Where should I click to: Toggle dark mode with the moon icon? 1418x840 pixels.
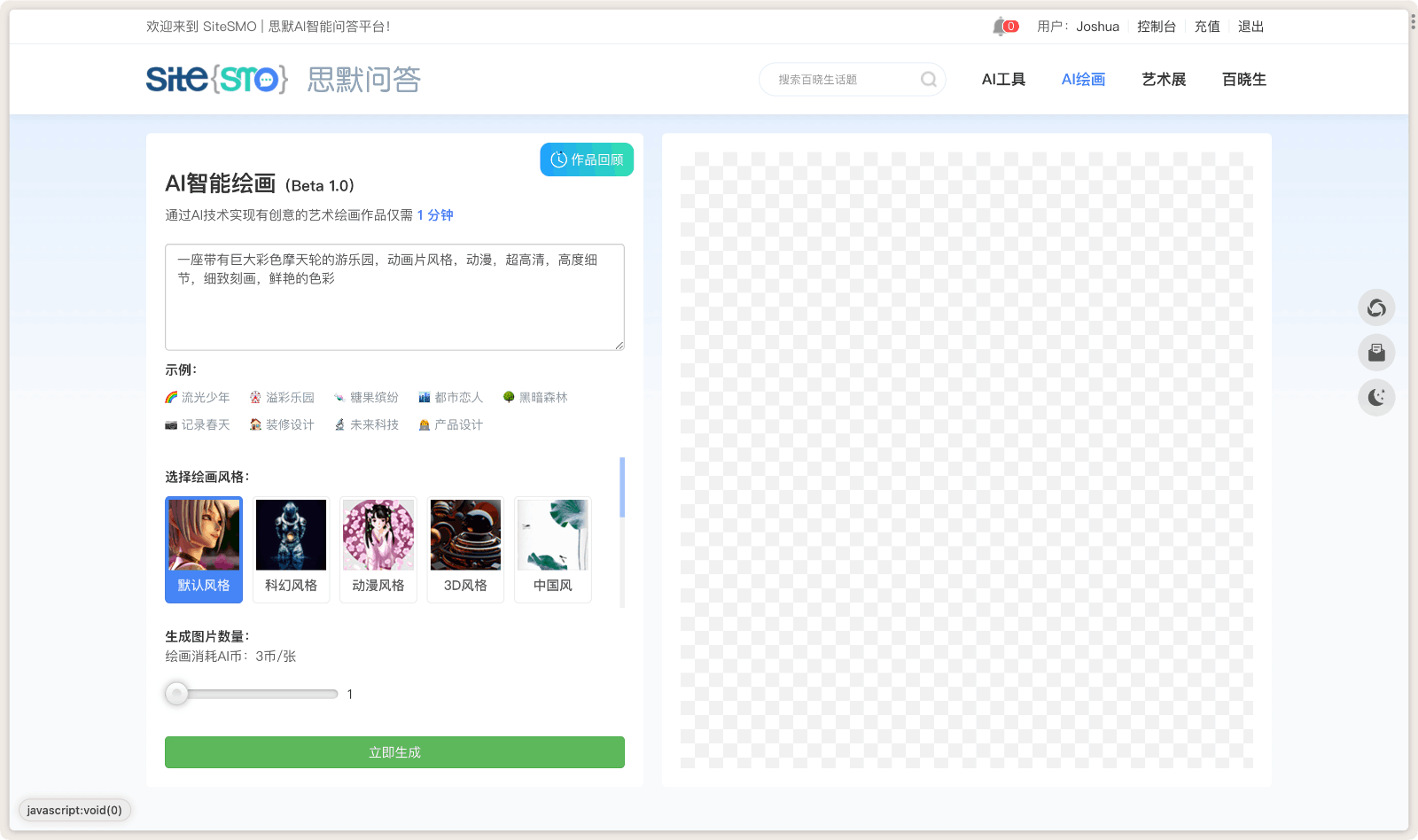point(1376,397)
